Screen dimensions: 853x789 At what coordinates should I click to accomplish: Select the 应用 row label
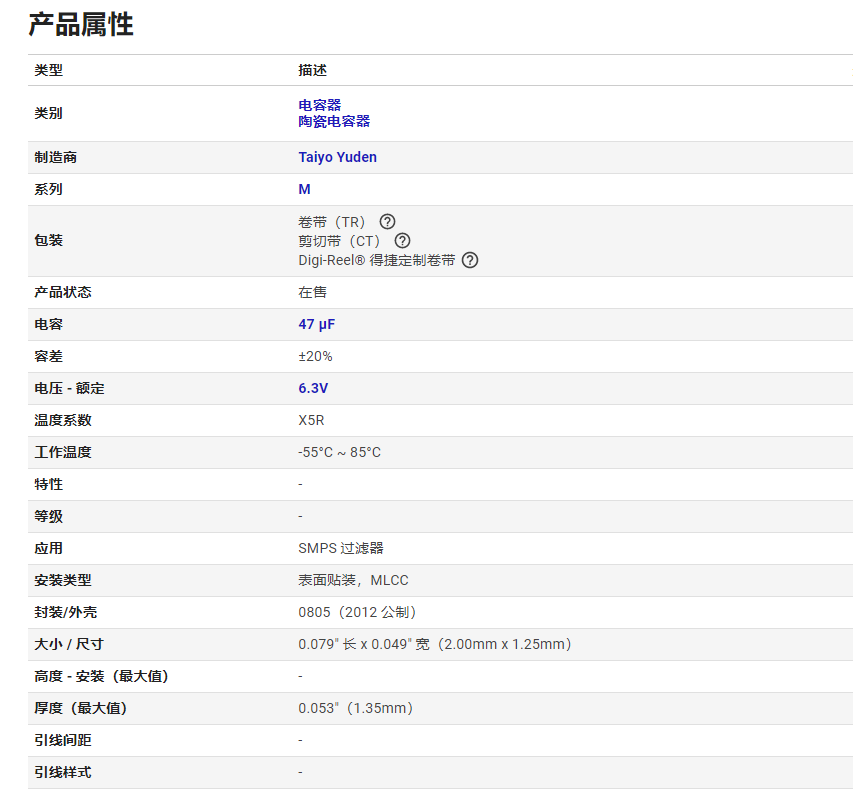(x=48, y=548)
